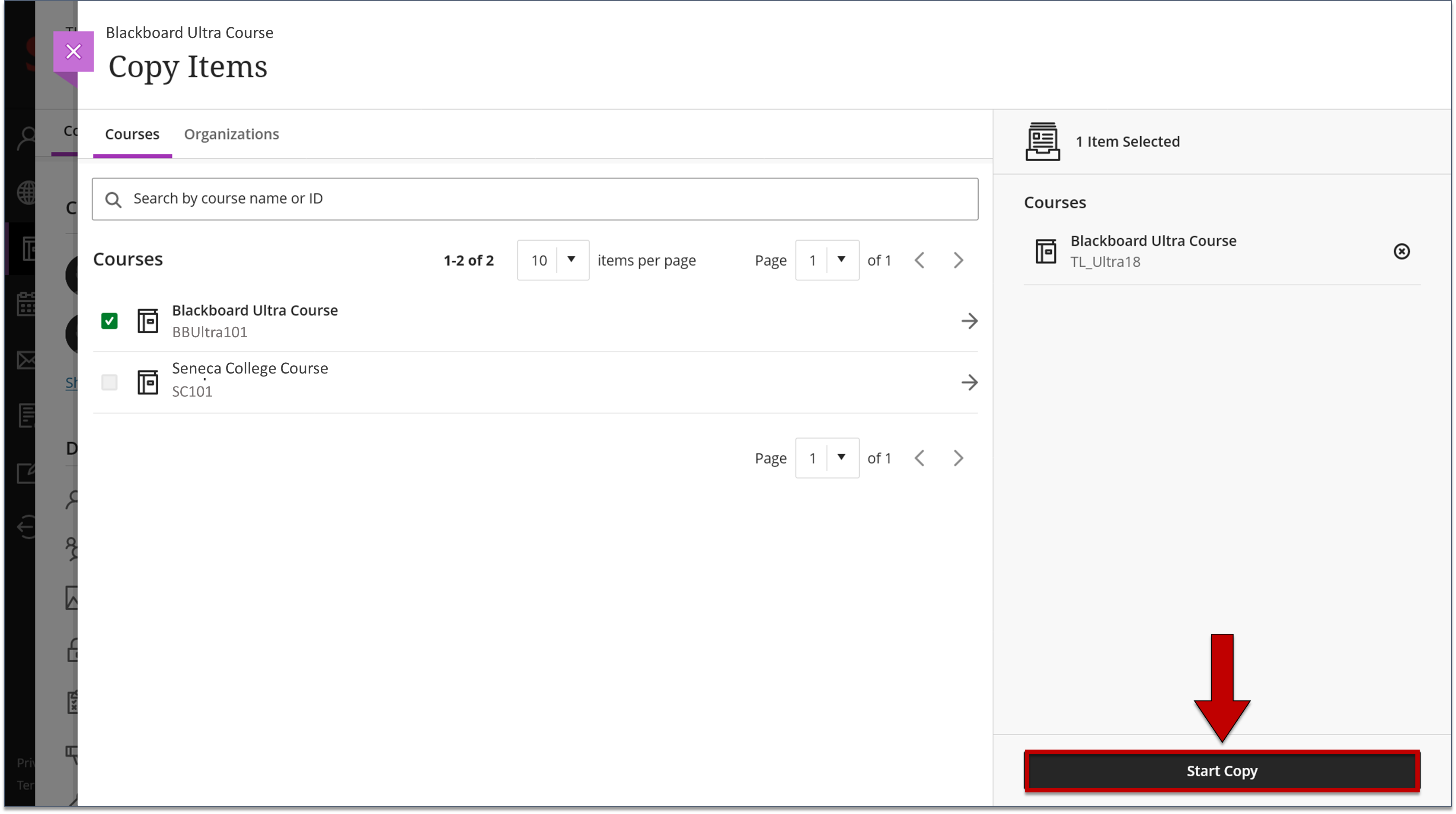Click the sign out icon in background sidebar
1456x814 pixels.
[x=26, y=527]
